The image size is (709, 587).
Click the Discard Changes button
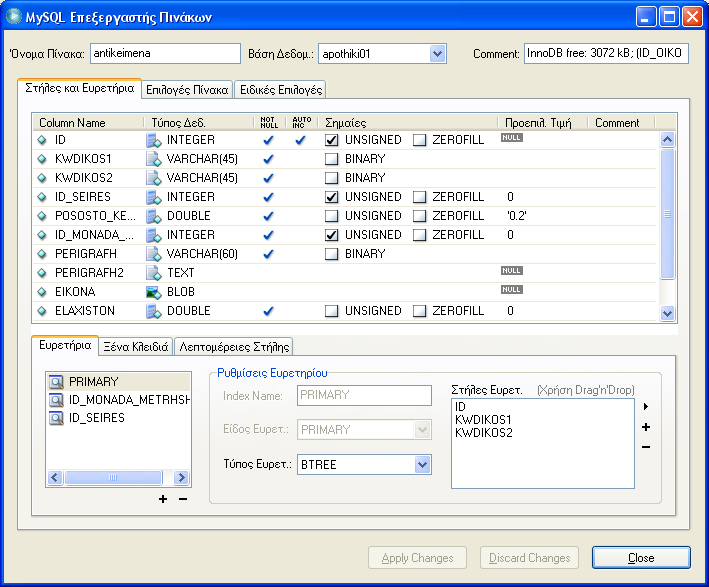click(x=529, y=558)
